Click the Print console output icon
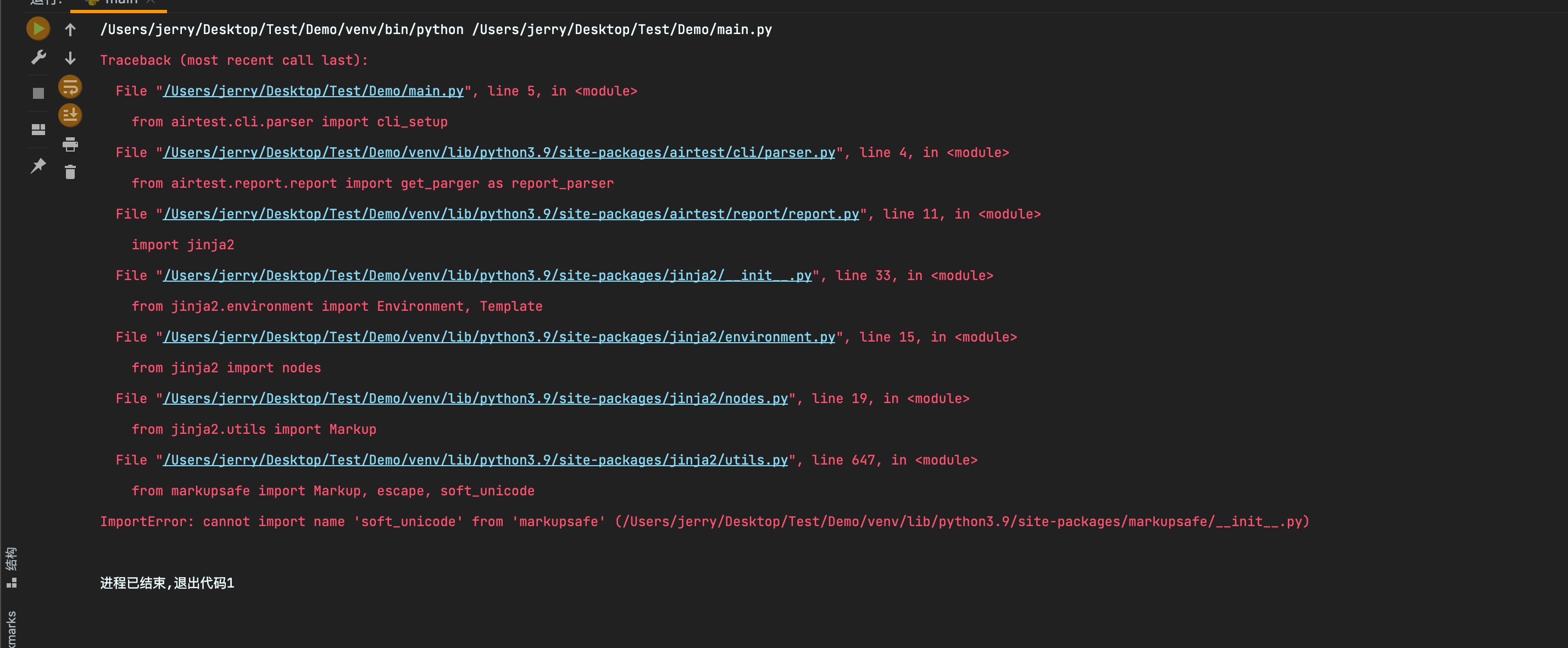Image resolution: width=1568 pixels, height=648 pixels. pos(70,144)
